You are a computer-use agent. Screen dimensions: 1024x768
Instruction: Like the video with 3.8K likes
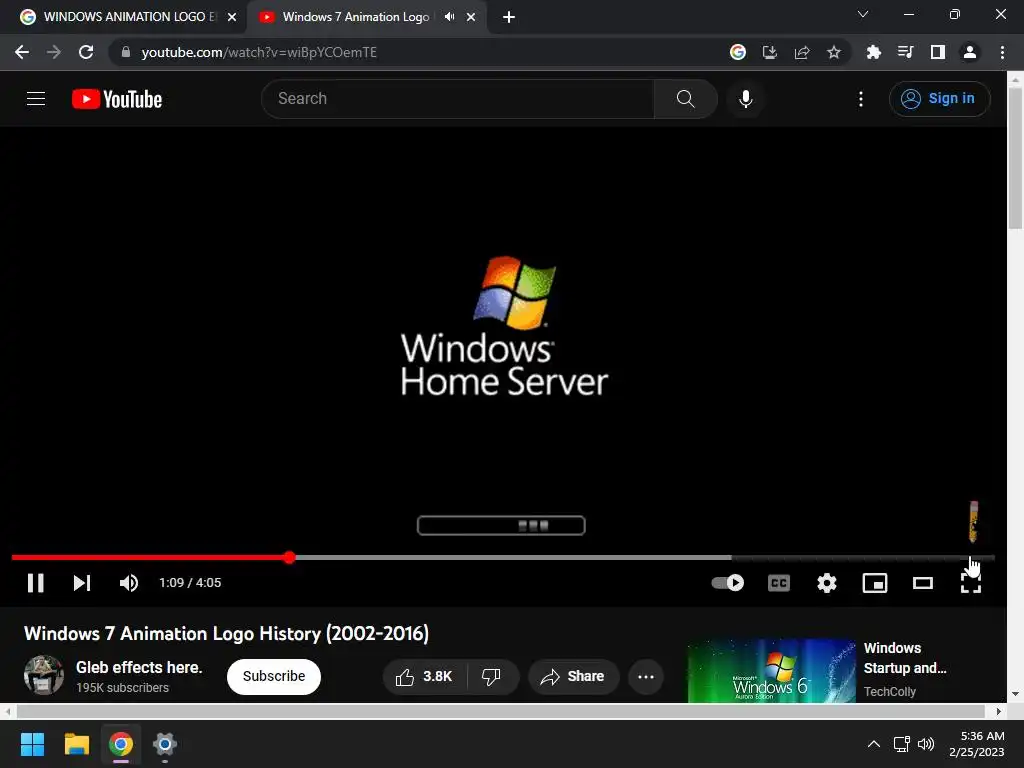pos(424,677)
